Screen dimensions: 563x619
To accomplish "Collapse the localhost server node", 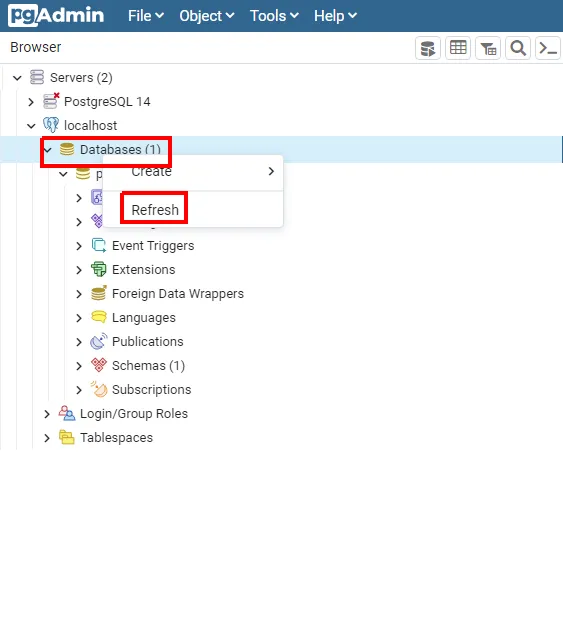I will (x=31, y=126).
